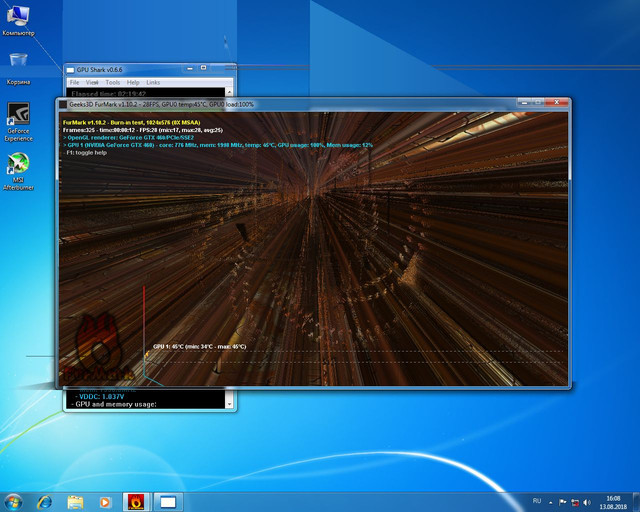
Task: Open Help menu in GPU Shark
Action: coord(133,82)
